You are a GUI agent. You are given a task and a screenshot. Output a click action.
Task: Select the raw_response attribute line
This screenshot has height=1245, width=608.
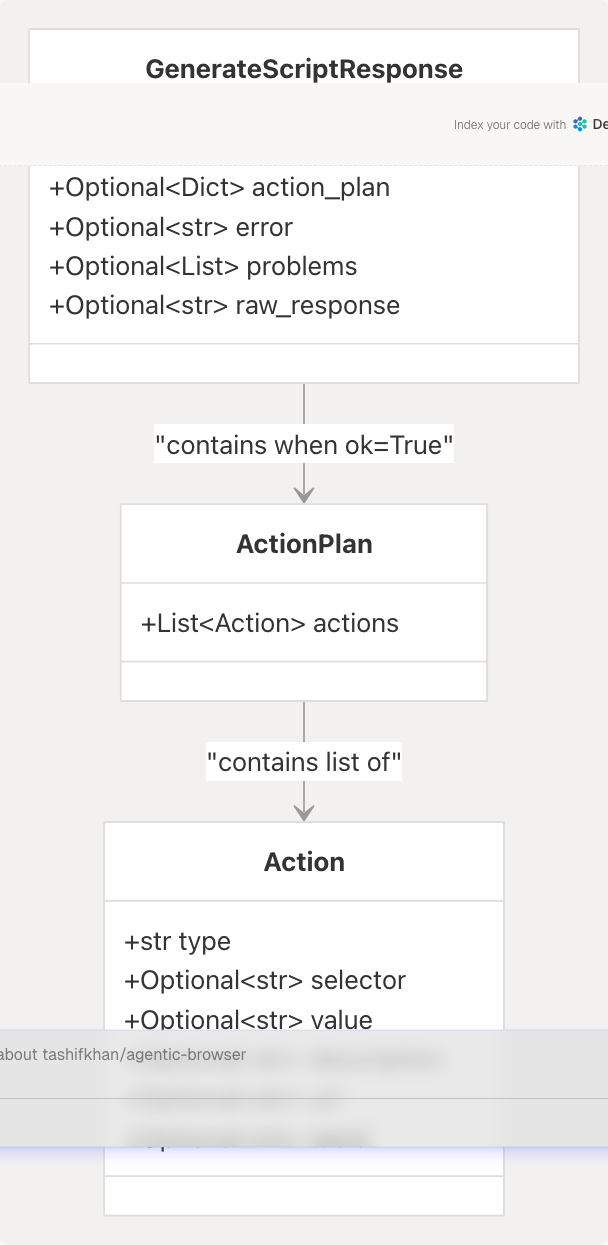coord(224,306)
